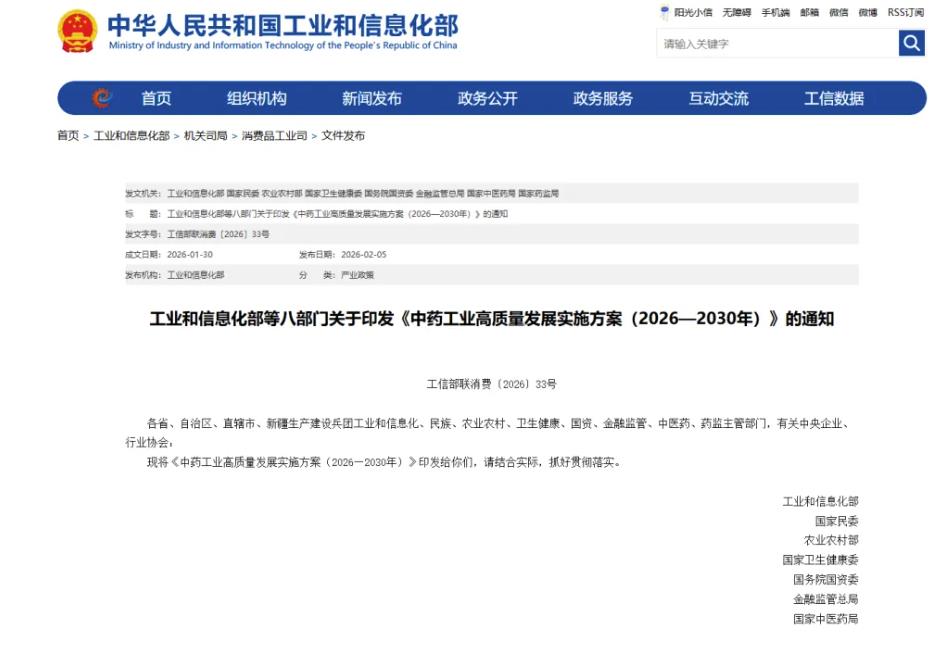Click the blue magnifier search button
Screen dimensions: 945x648
coord(911,43)
